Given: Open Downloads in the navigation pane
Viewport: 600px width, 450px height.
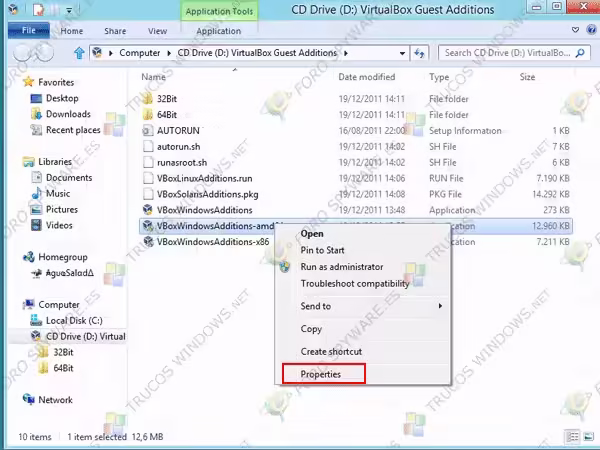Looking at the screenshot, I should (x=68, y=114).
